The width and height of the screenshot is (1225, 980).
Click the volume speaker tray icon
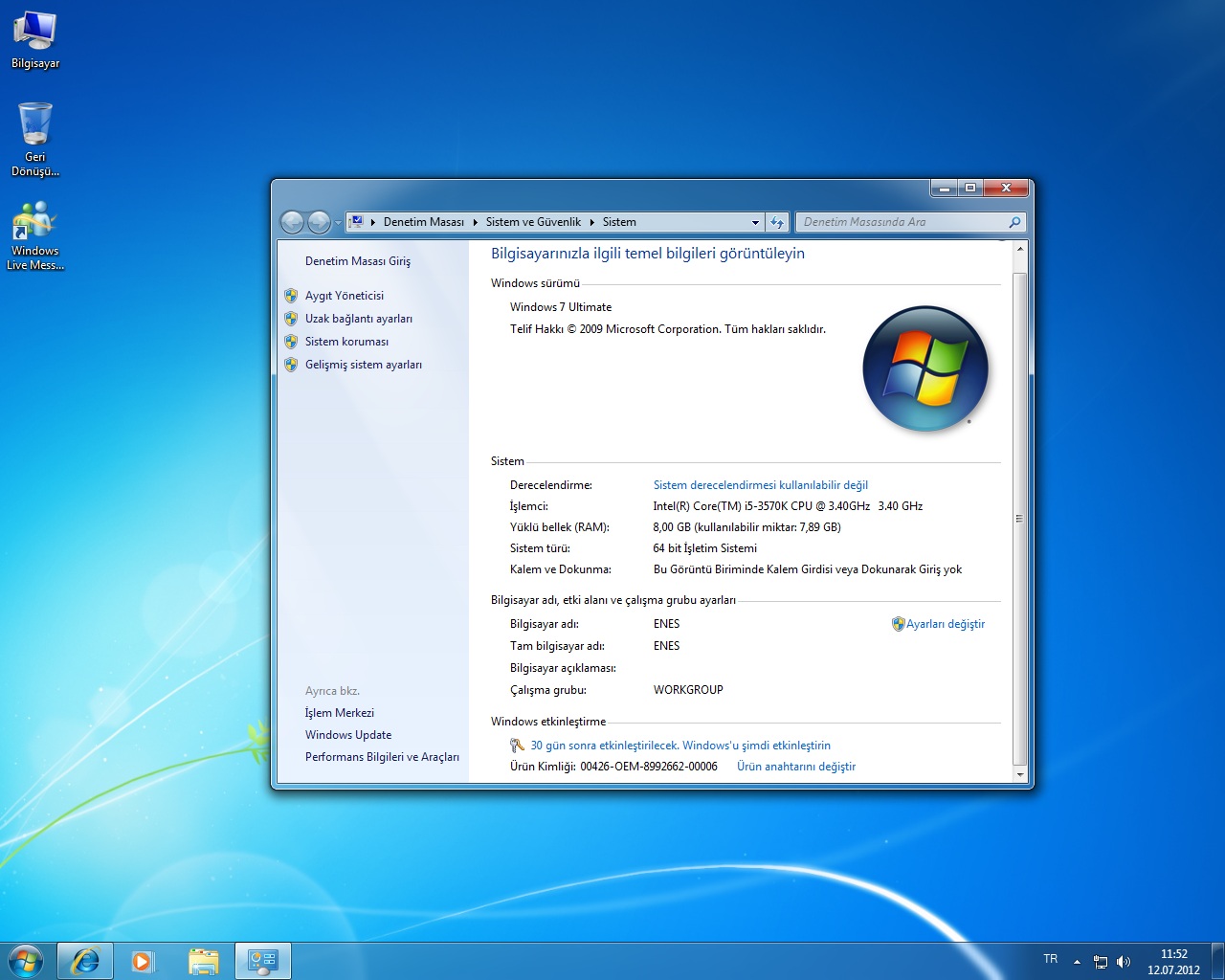coord(1124,962)
